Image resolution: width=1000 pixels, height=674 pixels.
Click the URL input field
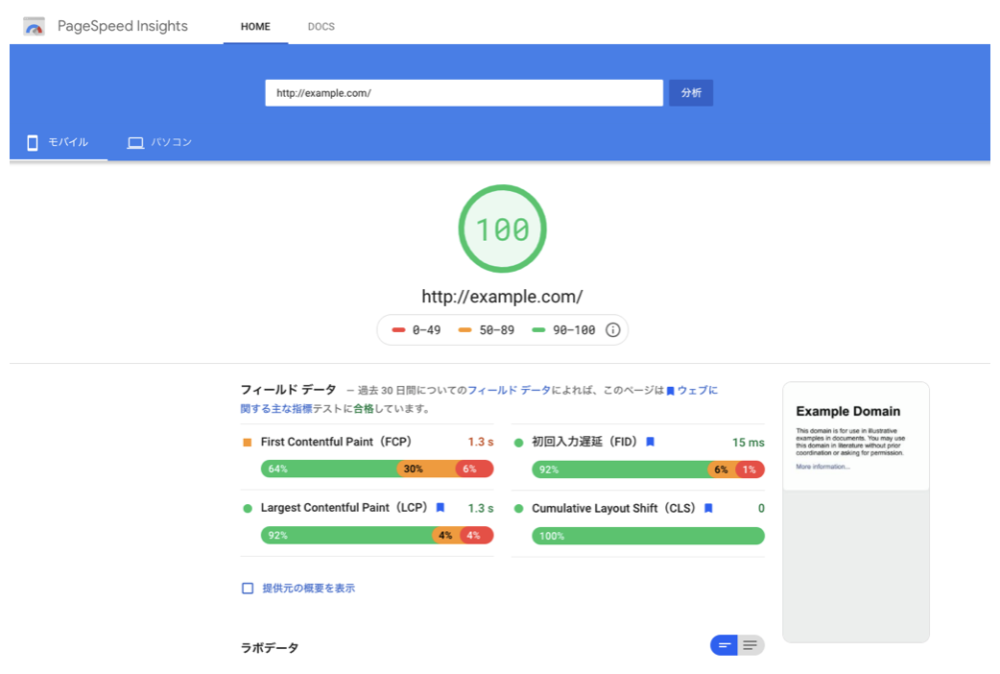coord(464,93)
